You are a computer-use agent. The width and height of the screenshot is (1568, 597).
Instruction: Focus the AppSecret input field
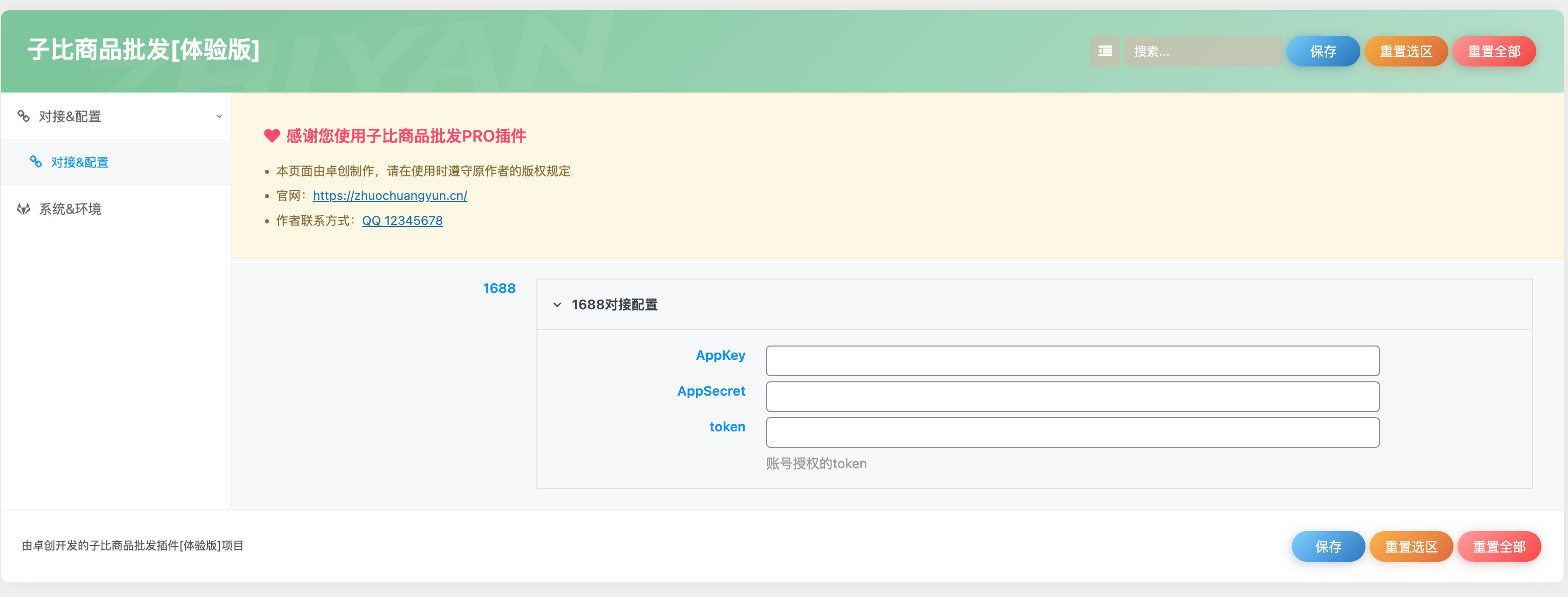(x=1072, y=396)
